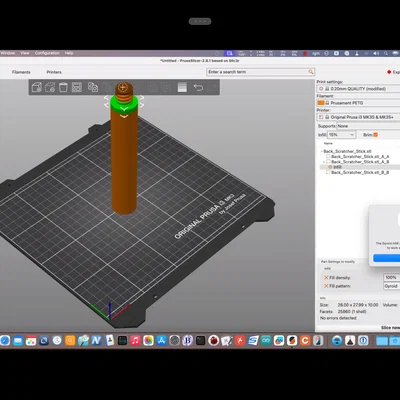Click the 'No errors detected' info text
Viewport: 400px width, 400px height.
338,318
